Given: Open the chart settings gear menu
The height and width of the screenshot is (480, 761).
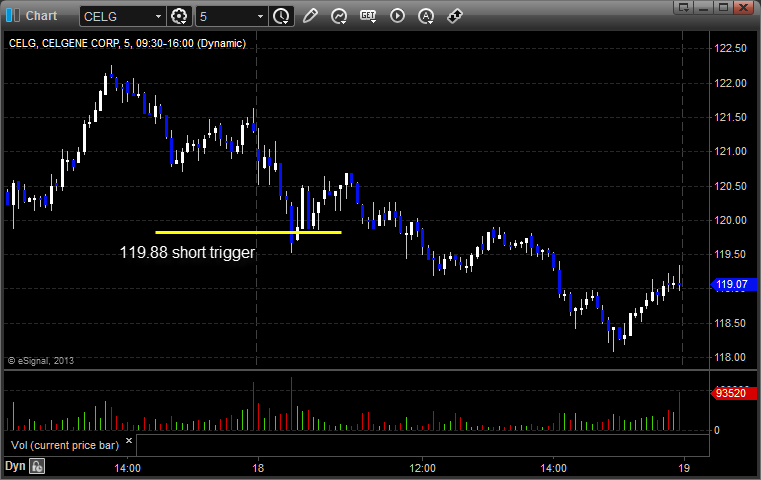Looking at the screenshot, I should point(179,17).
